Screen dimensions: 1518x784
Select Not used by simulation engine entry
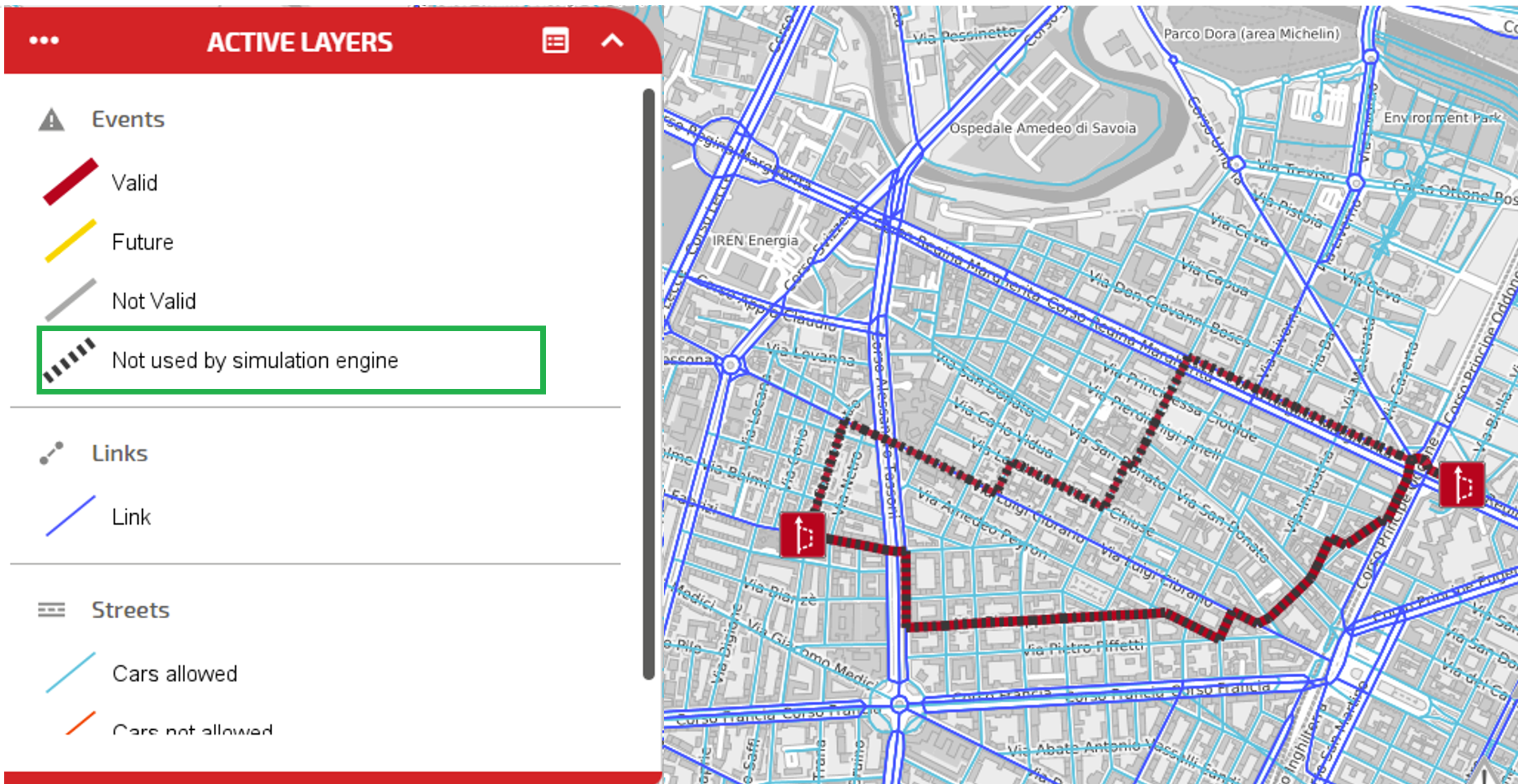pyautogui.click(x=255, y=360)
